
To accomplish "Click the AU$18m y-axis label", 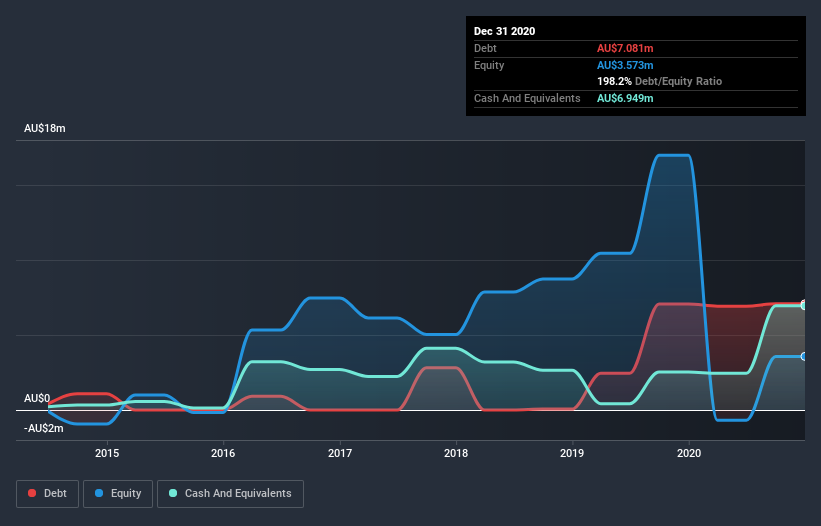I will 45,128.
